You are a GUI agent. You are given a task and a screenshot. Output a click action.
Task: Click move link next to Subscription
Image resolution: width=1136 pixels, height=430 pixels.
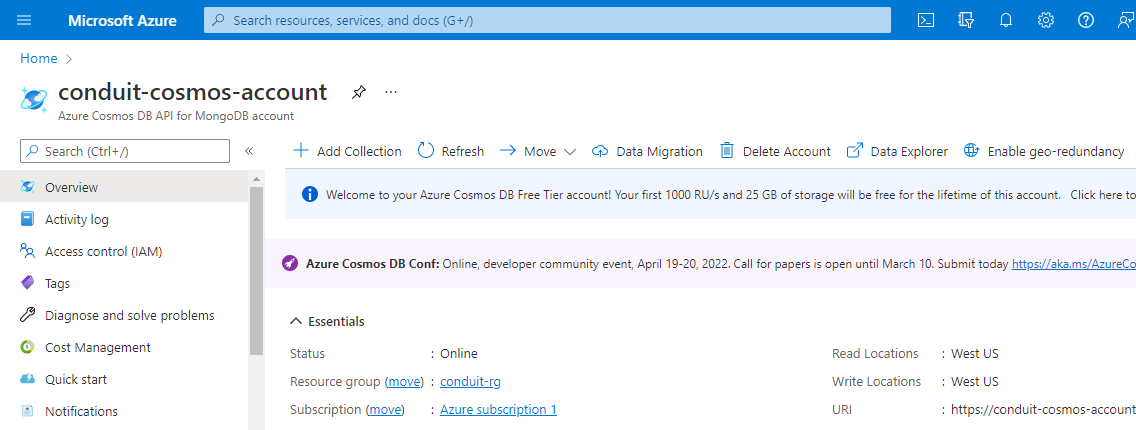tap(385, 410)
